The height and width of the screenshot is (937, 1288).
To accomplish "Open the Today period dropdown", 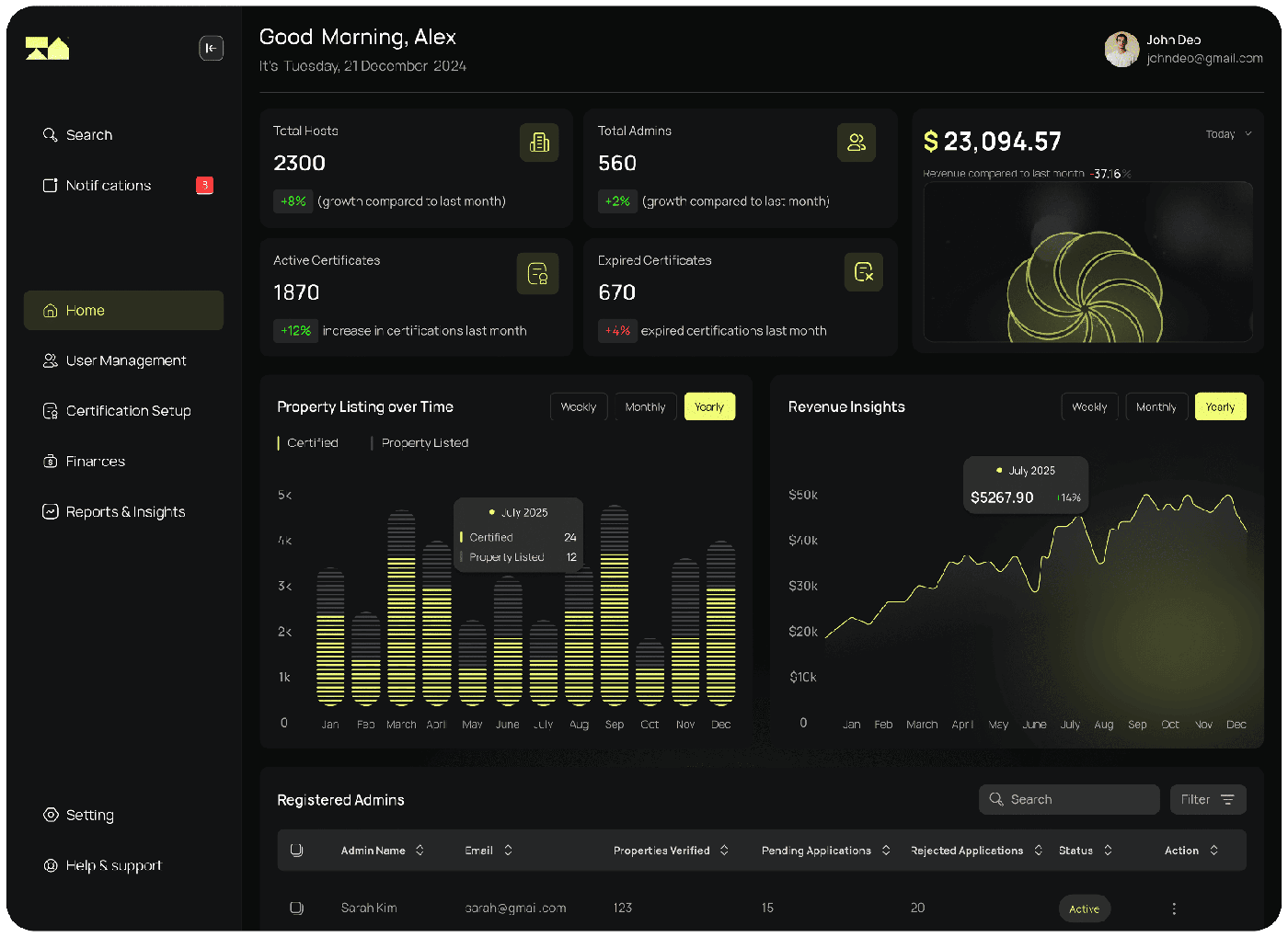I will [1229, 134].
